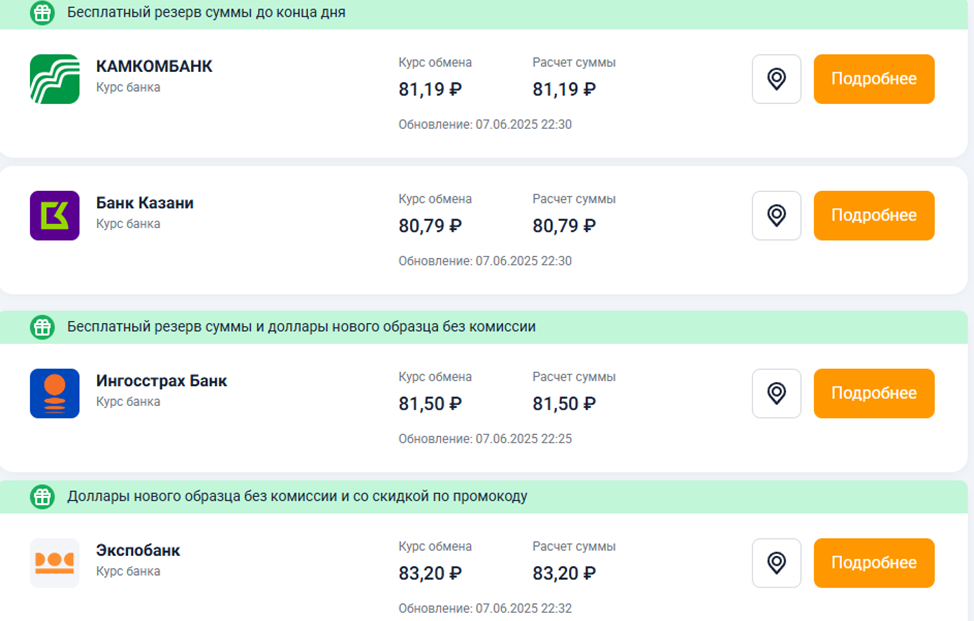Click gift icon beside promo code discount banner

pyautogui.click(x=42, y=496)
